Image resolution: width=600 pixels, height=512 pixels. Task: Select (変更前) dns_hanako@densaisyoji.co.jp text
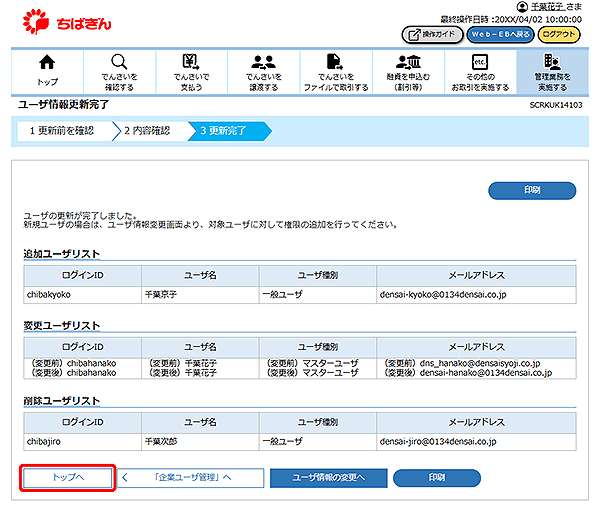[x=462, y=363]
